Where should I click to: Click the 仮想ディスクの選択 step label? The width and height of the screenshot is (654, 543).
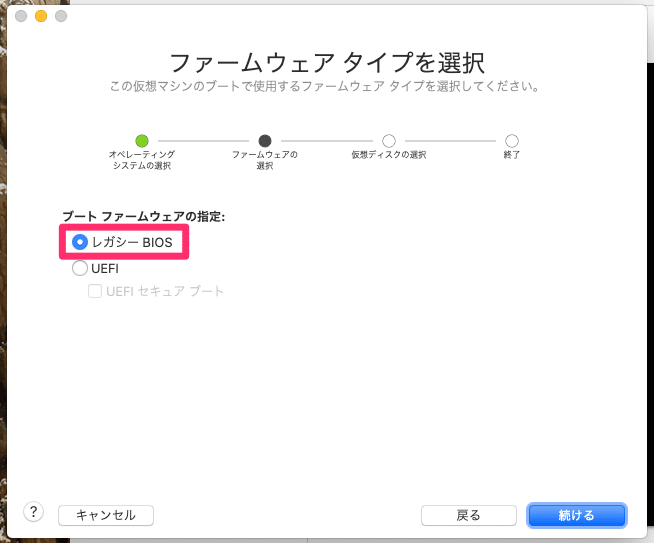coord(389,155)
